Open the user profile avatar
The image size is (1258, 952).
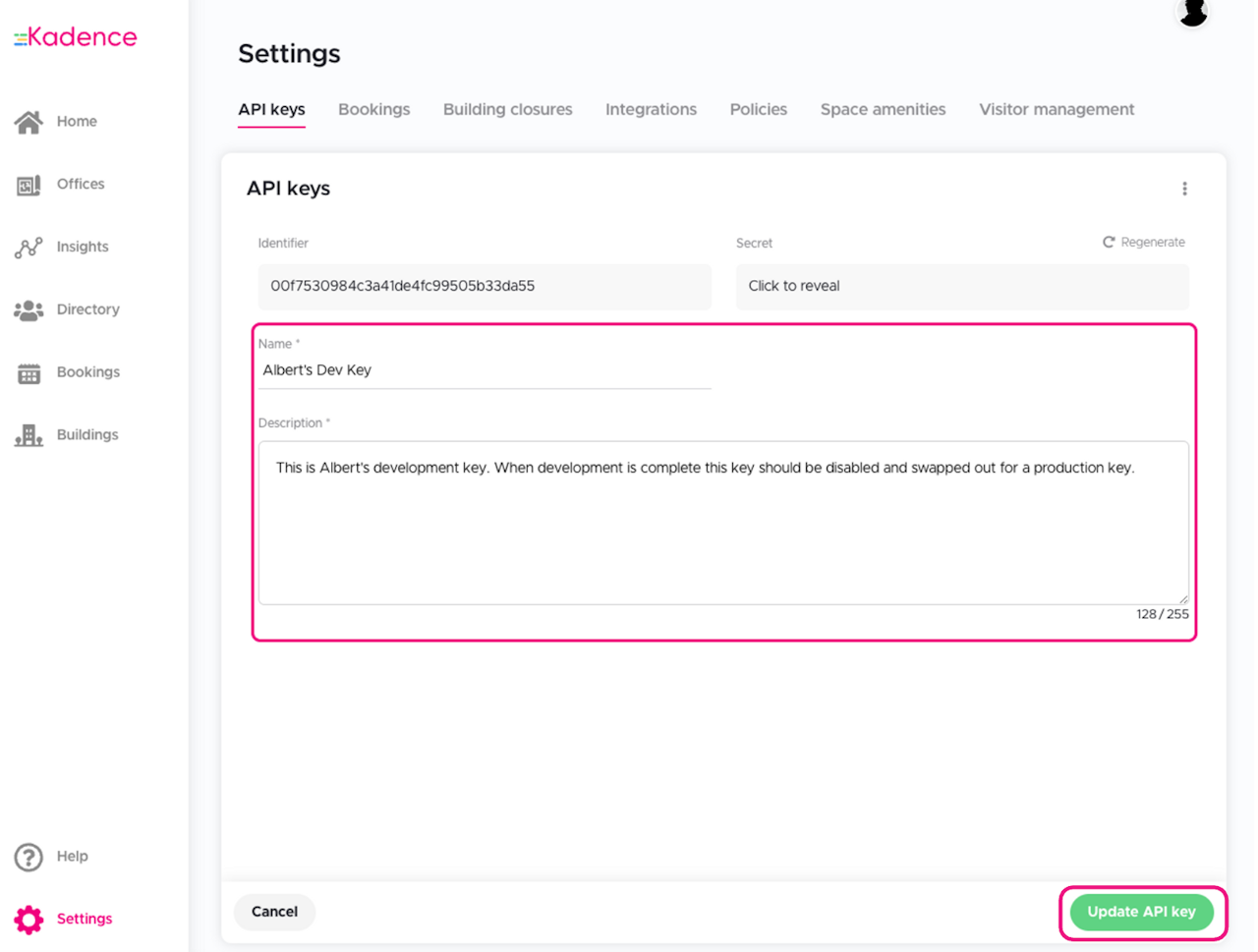coord(1192,12)
